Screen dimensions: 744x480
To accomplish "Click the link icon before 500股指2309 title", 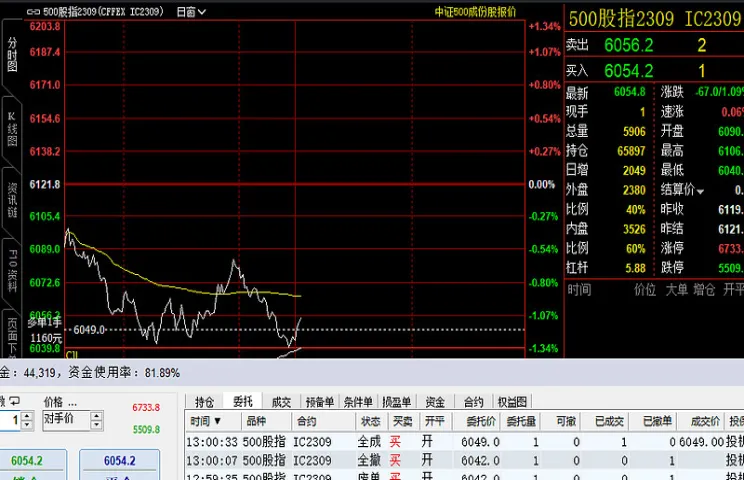I will pos(33,12).
